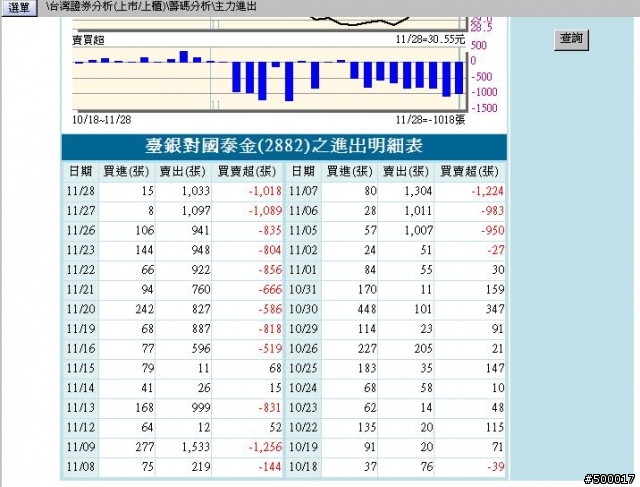Select the net value 147 for 10/25
Viewport: 640px width, 487px height.
coord(495,368)
